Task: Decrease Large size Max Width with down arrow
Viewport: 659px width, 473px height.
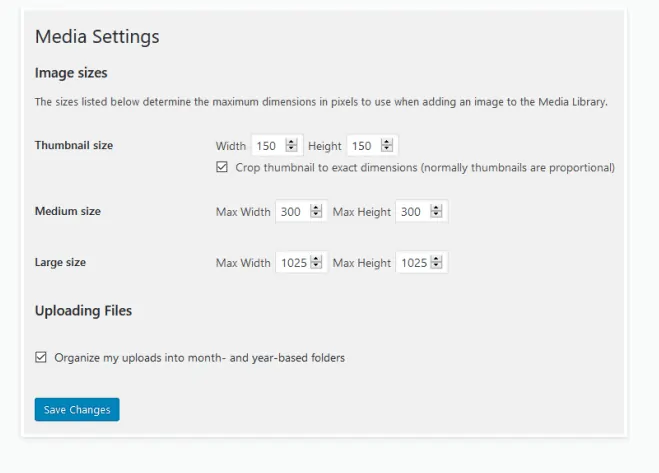Action: pos(316,266)
